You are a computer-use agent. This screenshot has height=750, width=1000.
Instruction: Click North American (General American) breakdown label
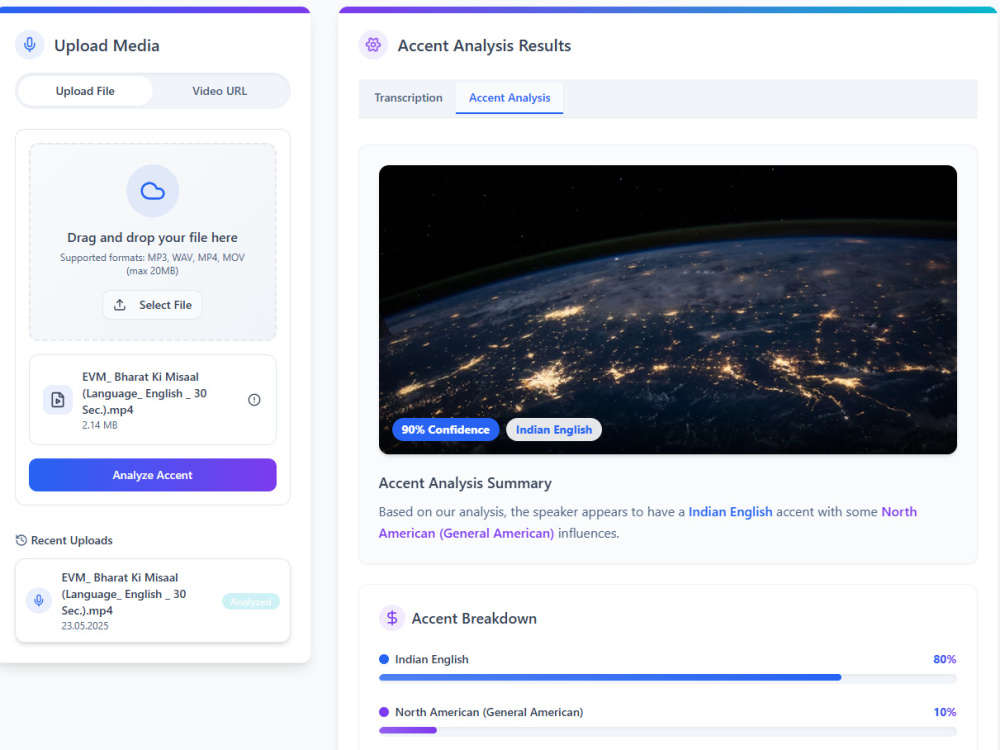coord(489,712)
